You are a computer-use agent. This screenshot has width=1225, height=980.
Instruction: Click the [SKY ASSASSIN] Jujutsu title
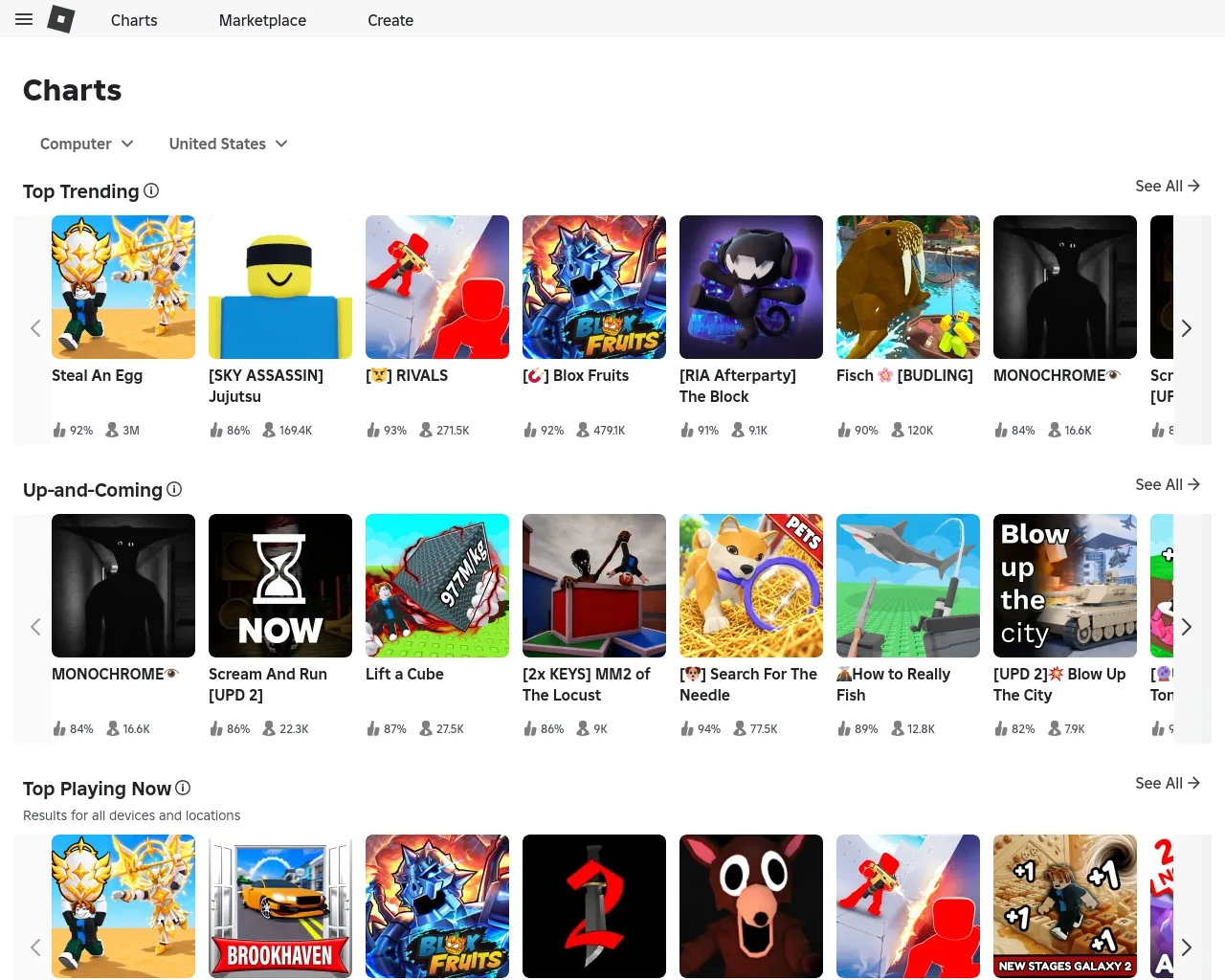[x=266, y=386]
